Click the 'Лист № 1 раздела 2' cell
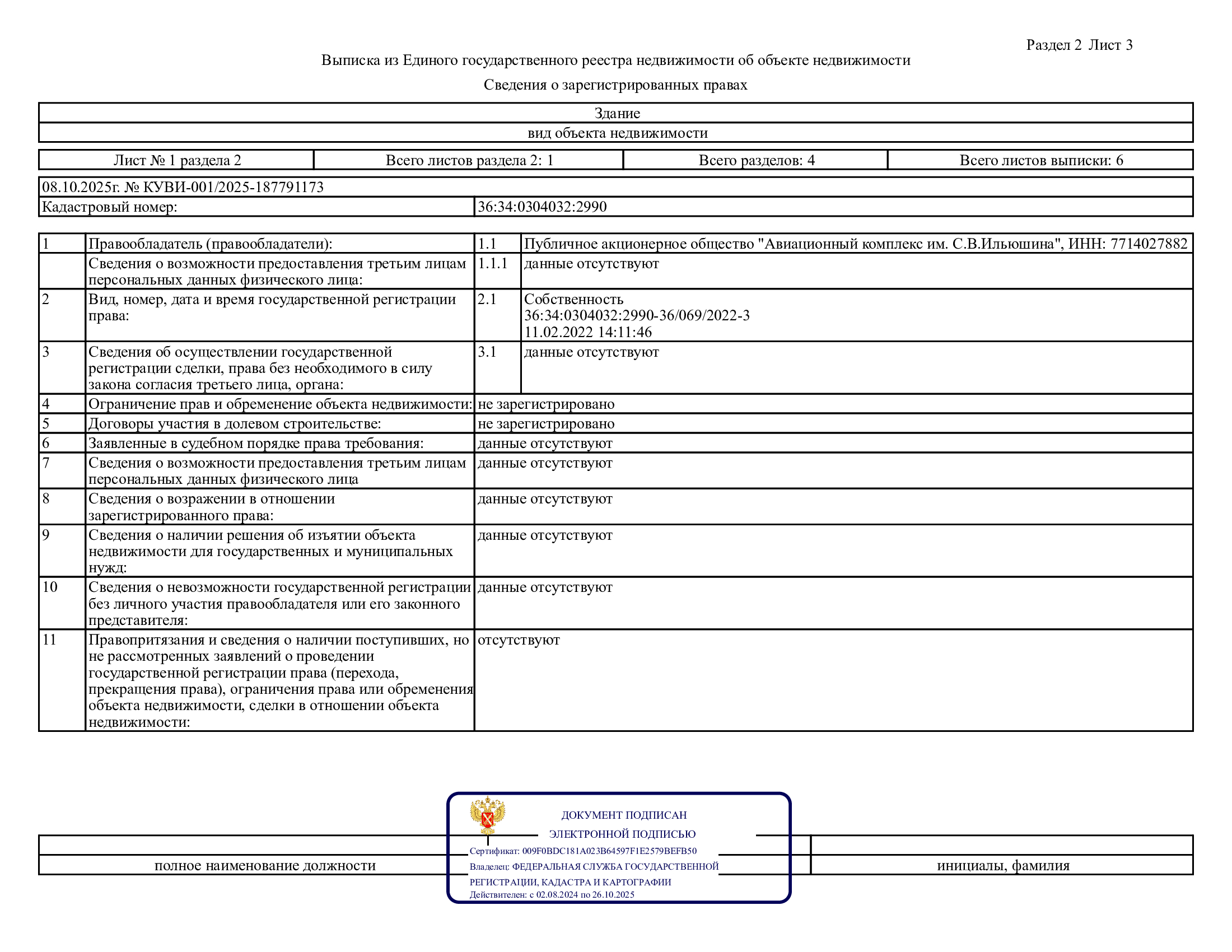Viewport: 1232px width, 952px height. [177, 160]
